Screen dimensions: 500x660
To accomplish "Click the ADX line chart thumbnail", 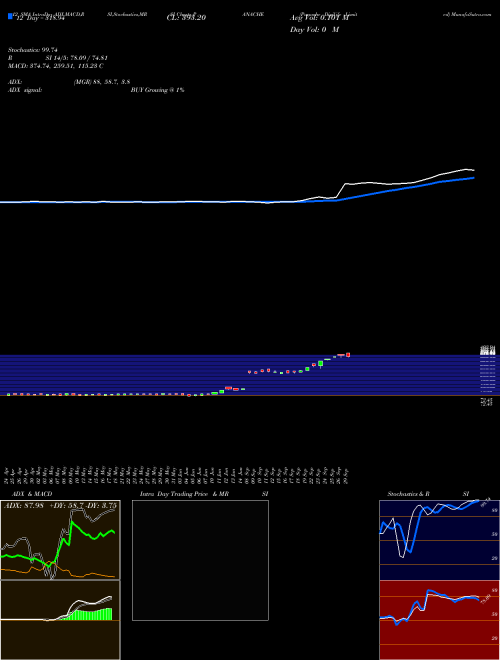I will point(60,540).
